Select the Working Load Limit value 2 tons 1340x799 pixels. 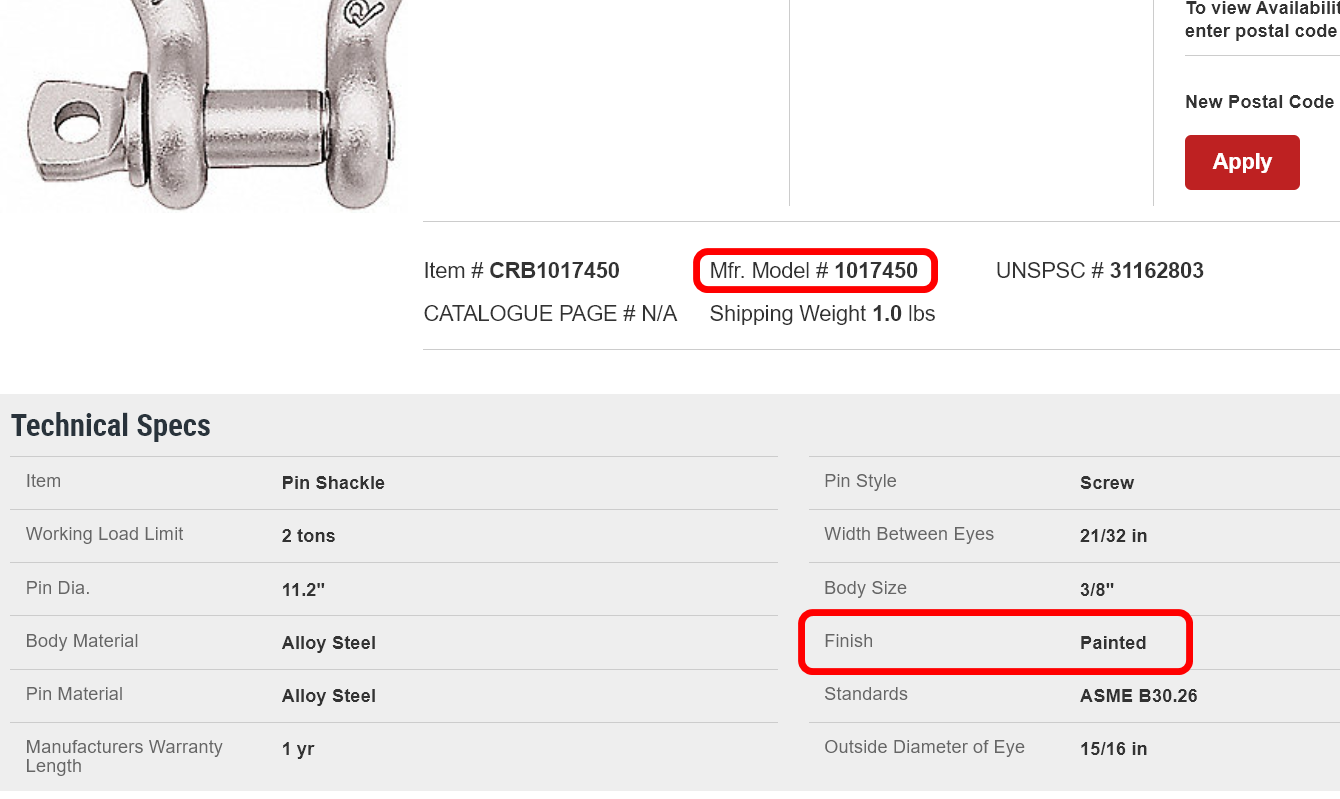(308, 536)
